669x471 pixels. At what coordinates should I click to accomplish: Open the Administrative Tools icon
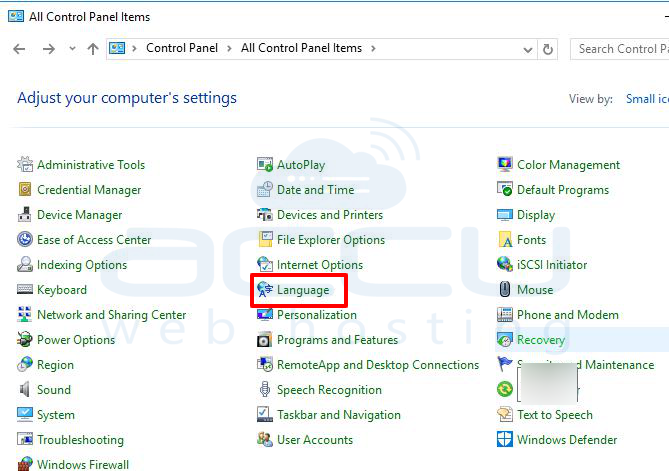pos(25,164)
